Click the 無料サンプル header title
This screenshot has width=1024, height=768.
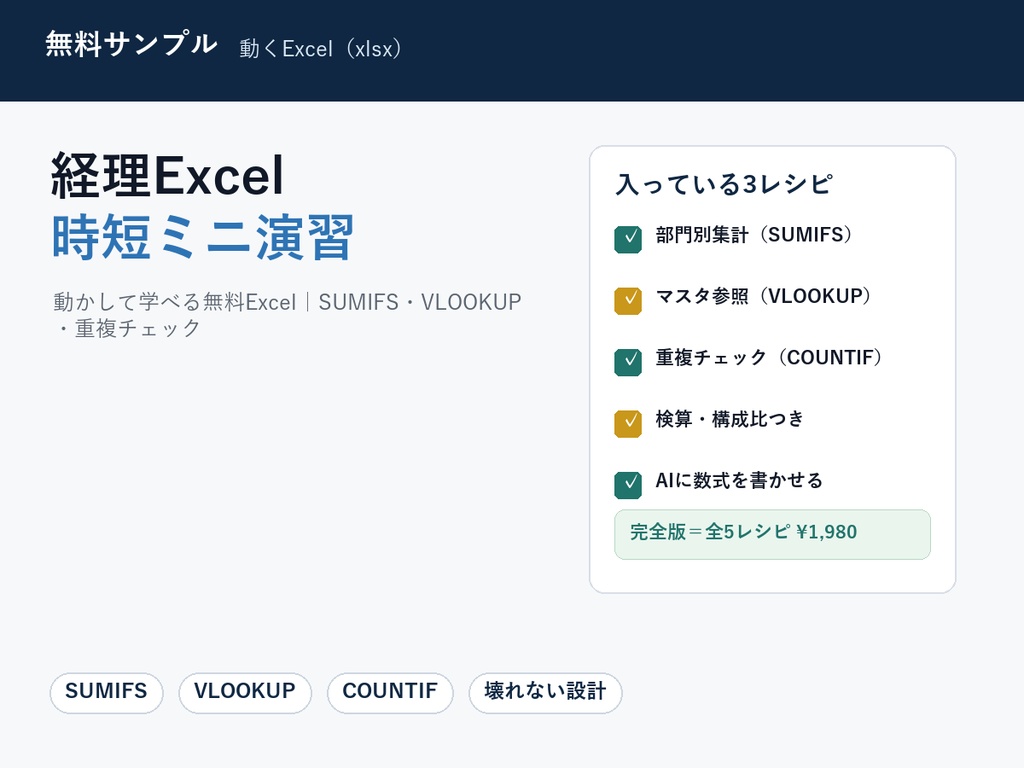pos(131,44)
